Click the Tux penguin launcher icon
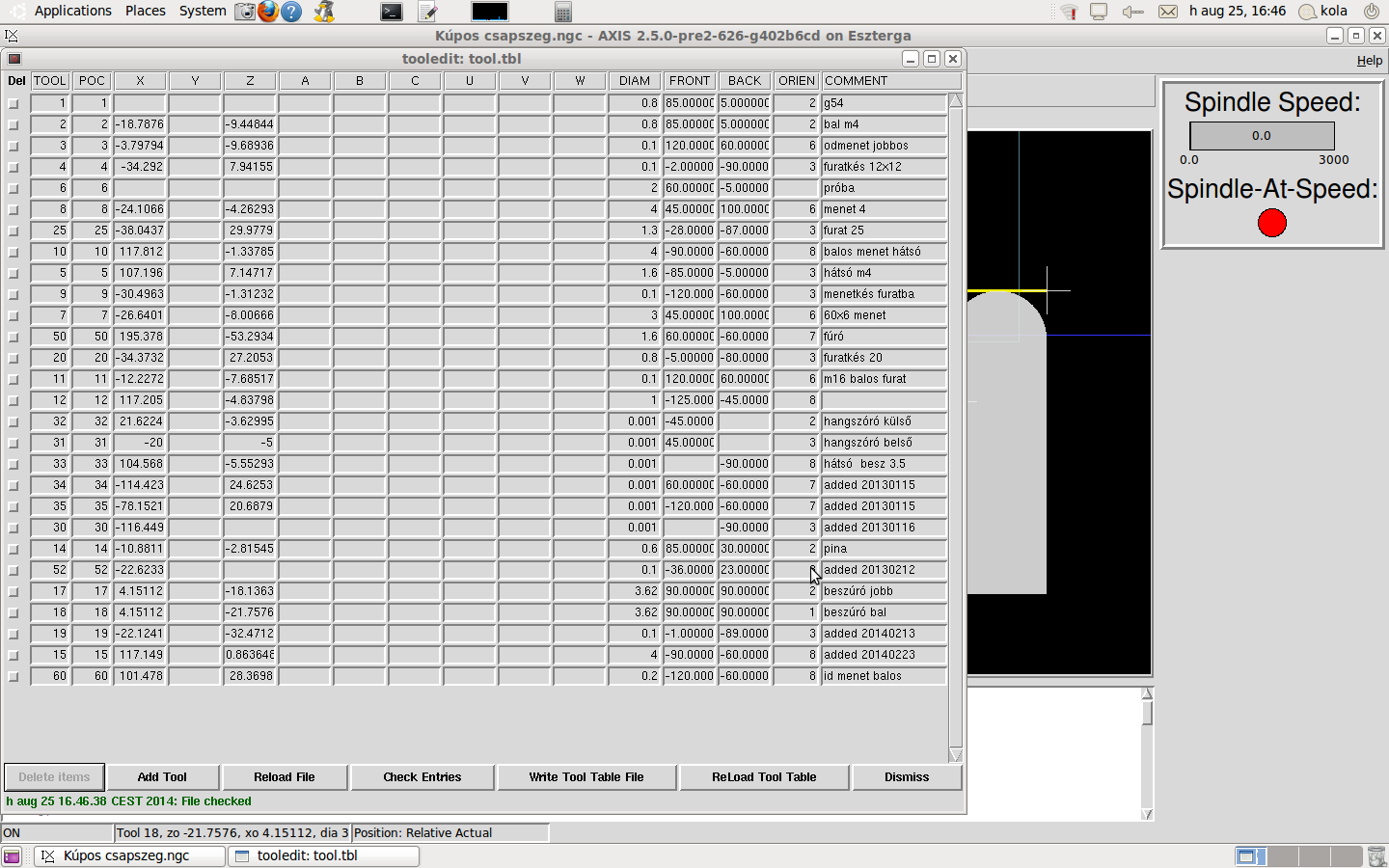The height and width of the screenshot is (868, 1389). 324,12
